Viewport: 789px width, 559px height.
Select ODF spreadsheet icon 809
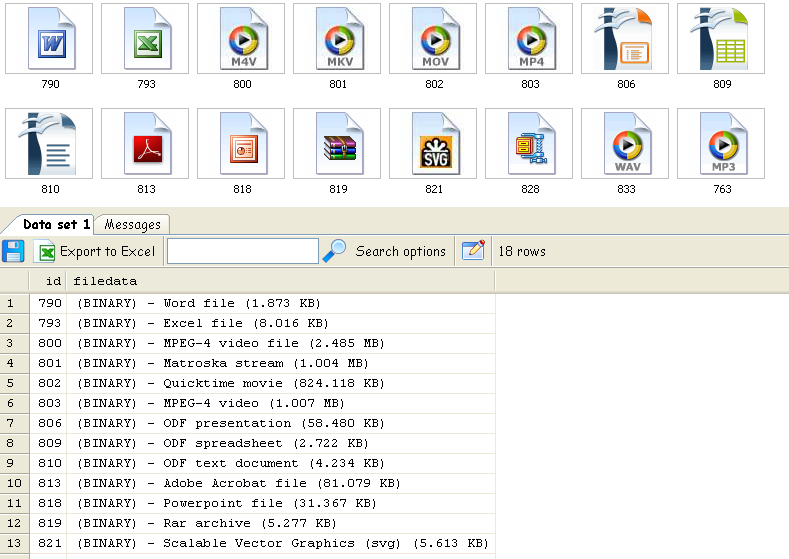point(721,39)
